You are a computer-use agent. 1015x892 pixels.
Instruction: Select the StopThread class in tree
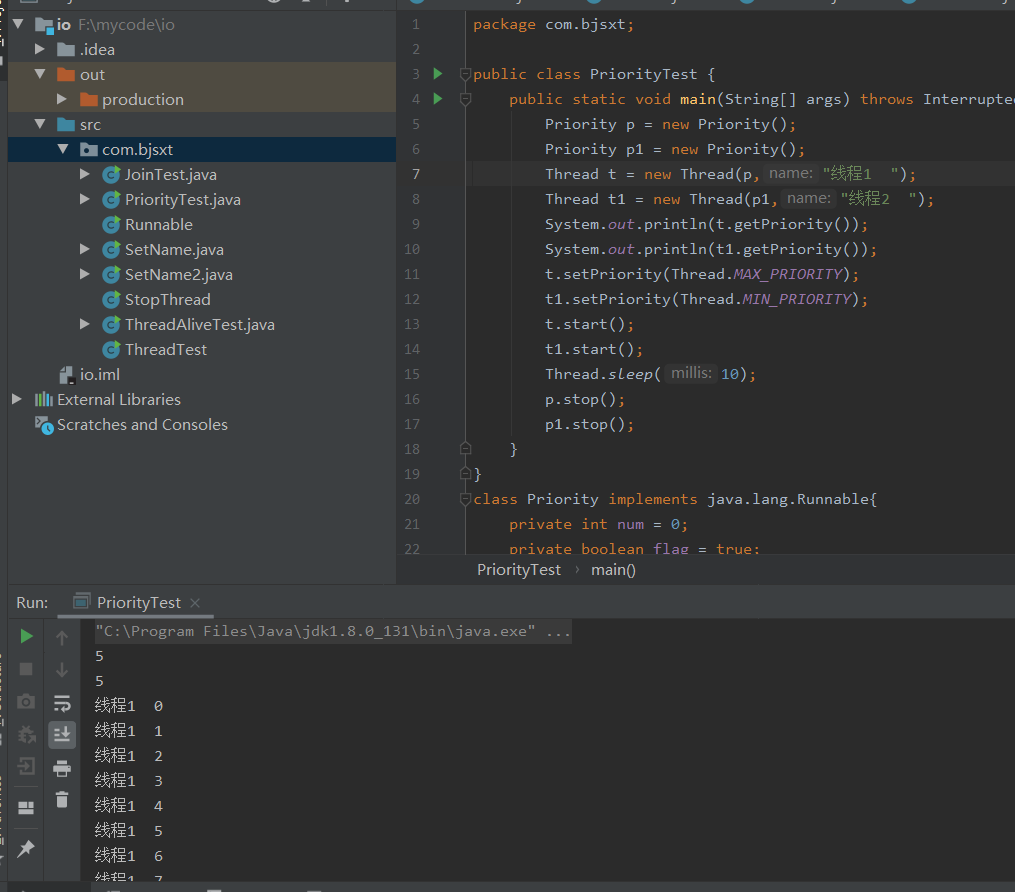(x=167, y=300)
